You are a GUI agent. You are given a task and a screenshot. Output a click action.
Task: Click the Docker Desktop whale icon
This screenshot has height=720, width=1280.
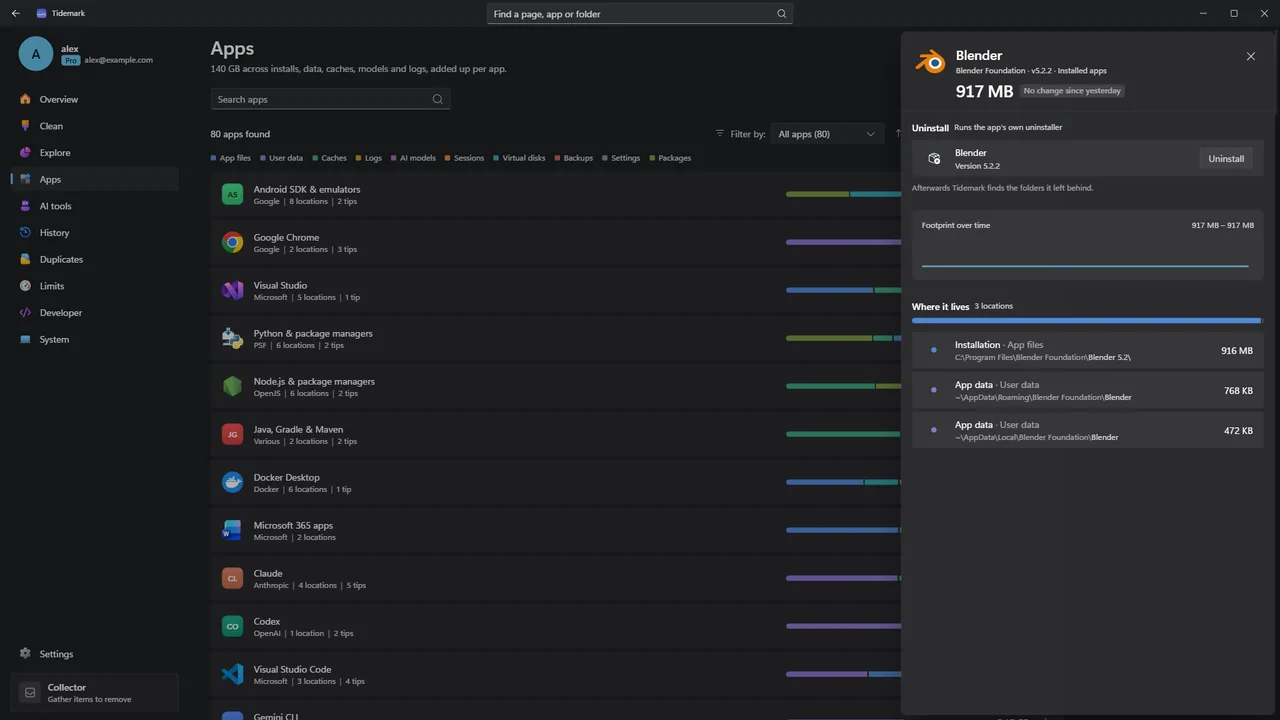232,482
